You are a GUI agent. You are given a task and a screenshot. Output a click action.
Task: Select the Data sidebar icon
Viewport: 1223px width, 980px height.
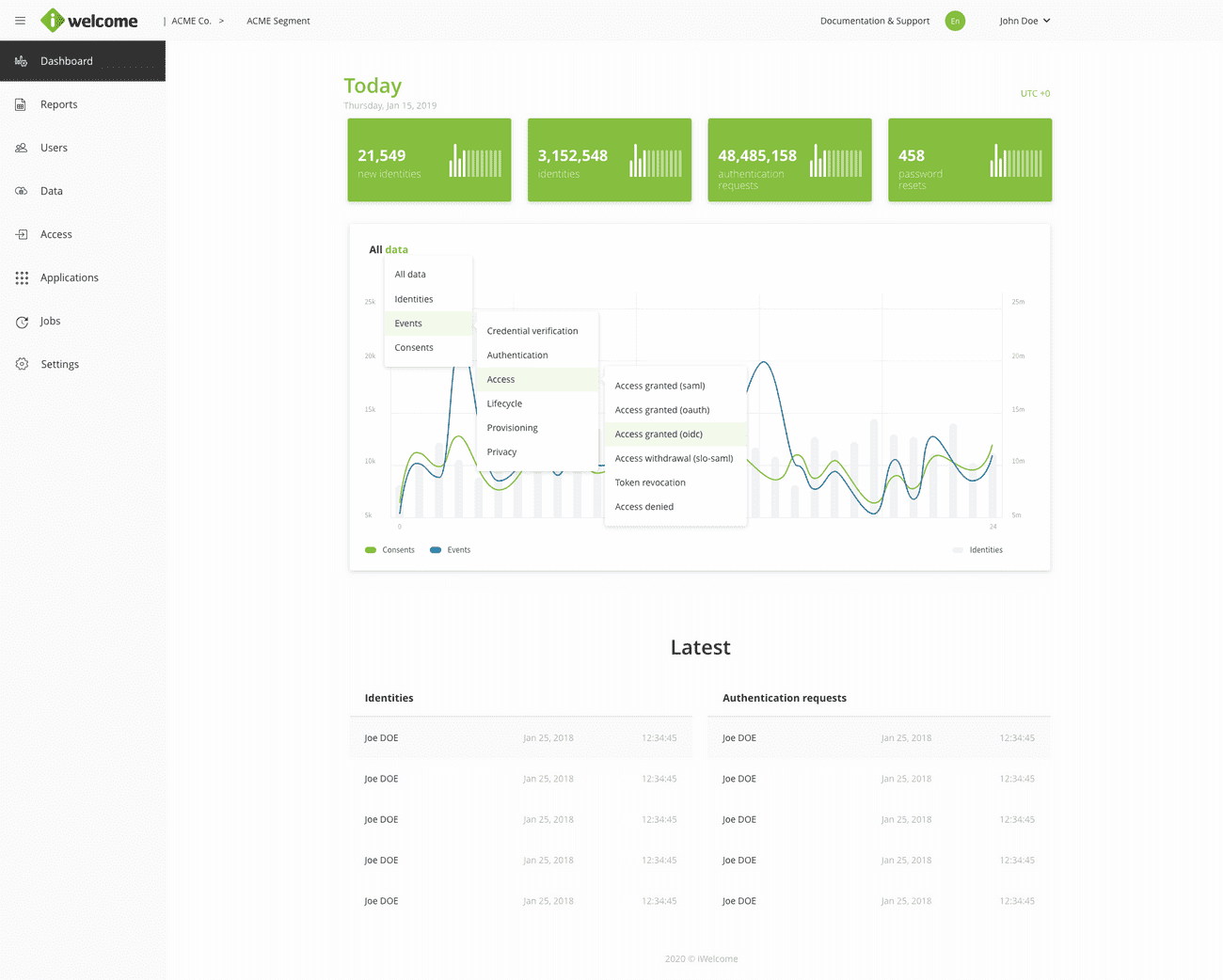point(22,191)
